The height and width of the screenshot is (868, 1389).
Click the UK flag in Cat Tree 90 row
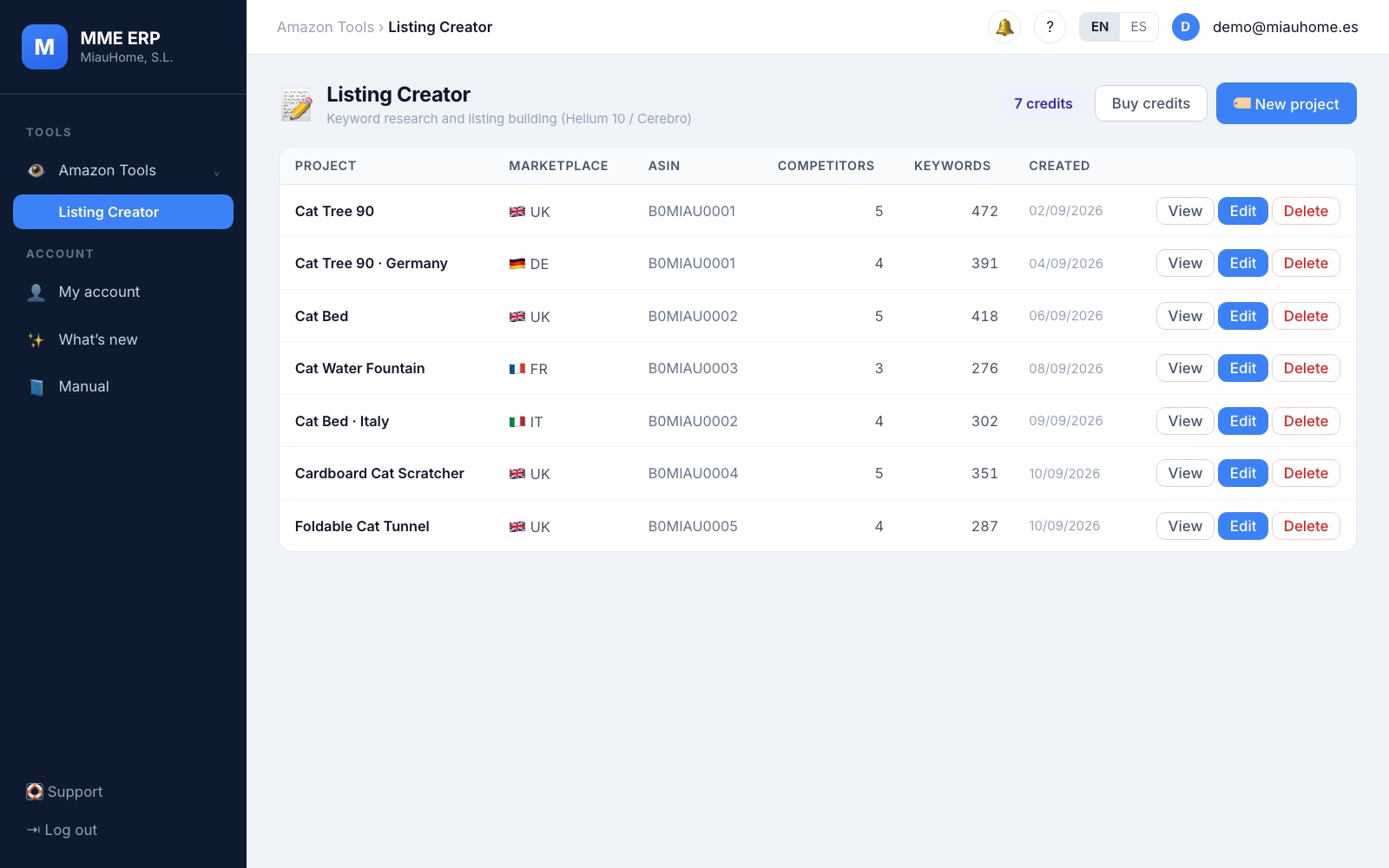point(517,211)
